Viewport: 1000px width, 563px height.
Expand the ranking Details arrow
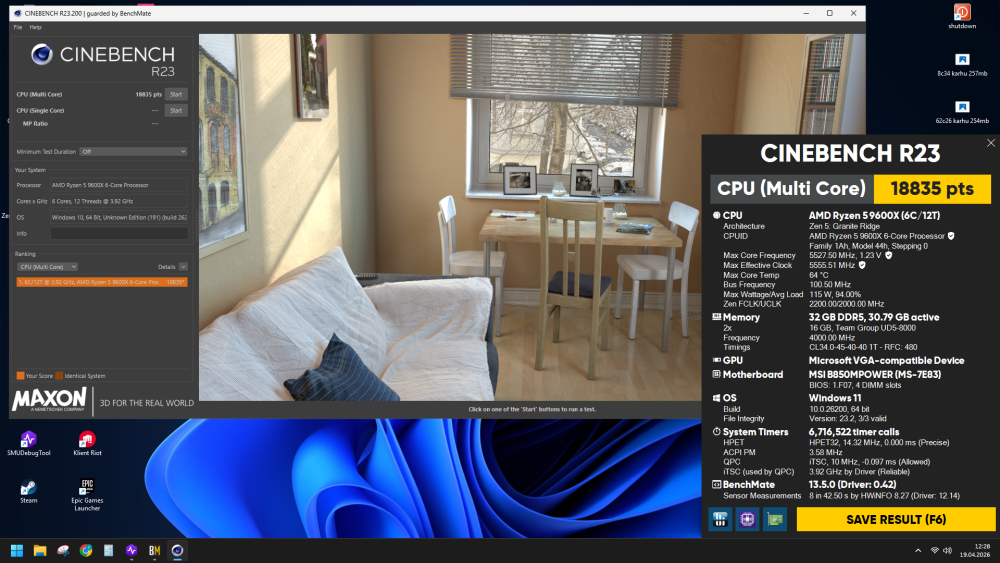point(183,267)
